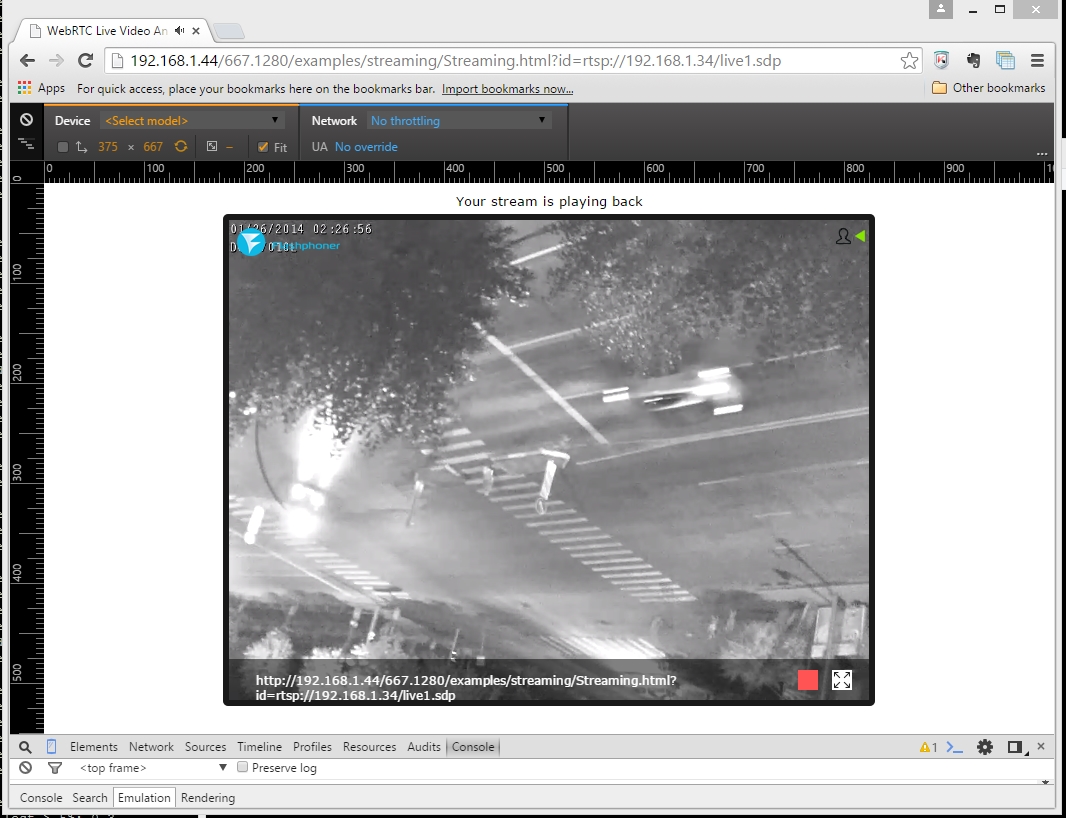Tick the emulate screen resolution checkbox
The height and width of the screenshot is (818, 1066).
pos(63,147)
